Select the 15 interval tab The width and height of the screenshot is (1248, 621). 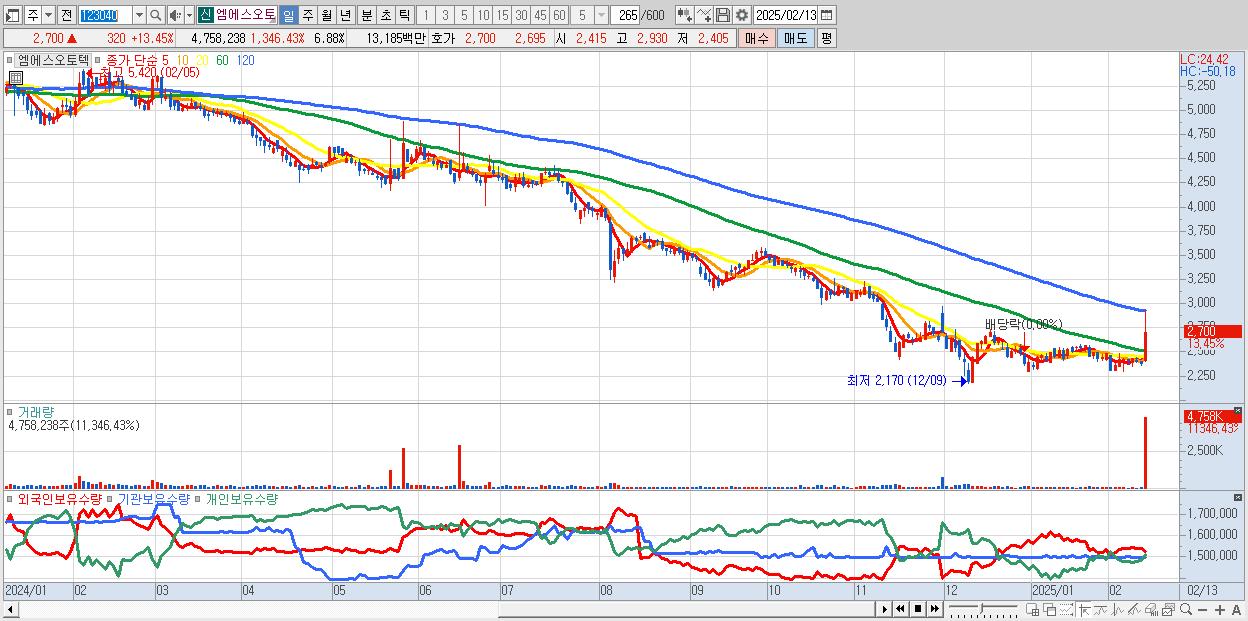(502, 15)
